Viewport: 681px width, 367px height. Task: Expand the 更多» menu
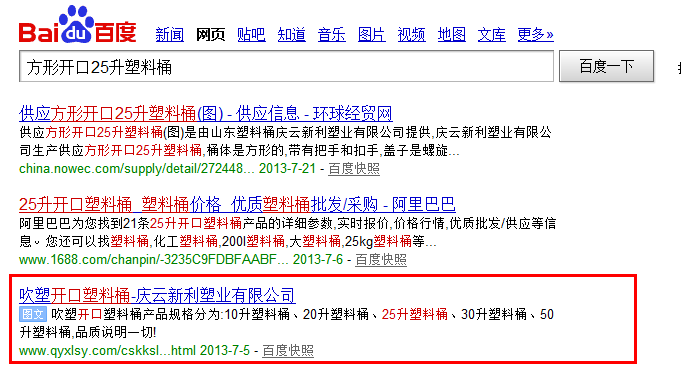(536, 34)
